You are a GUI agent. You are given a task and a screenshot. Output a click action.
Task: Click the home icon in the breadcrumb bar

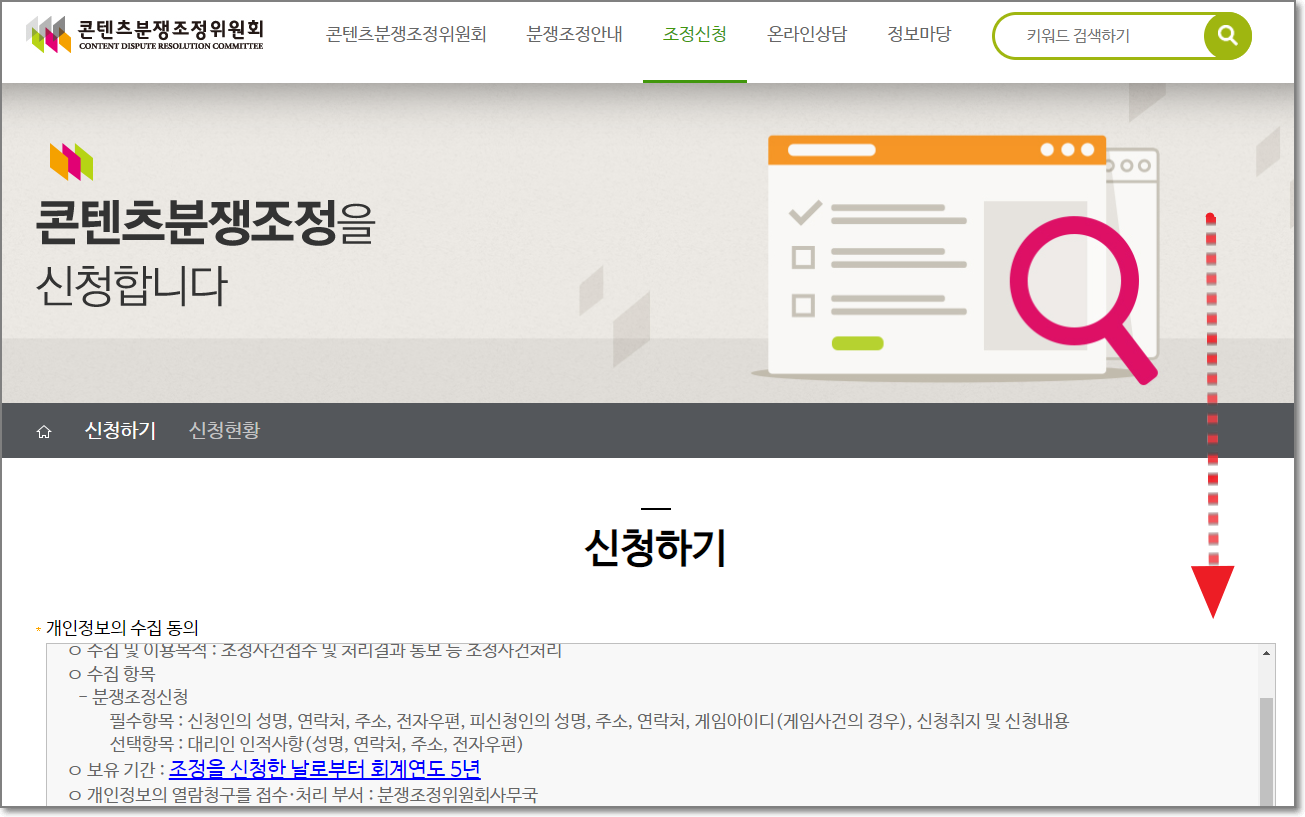[43, 430]
